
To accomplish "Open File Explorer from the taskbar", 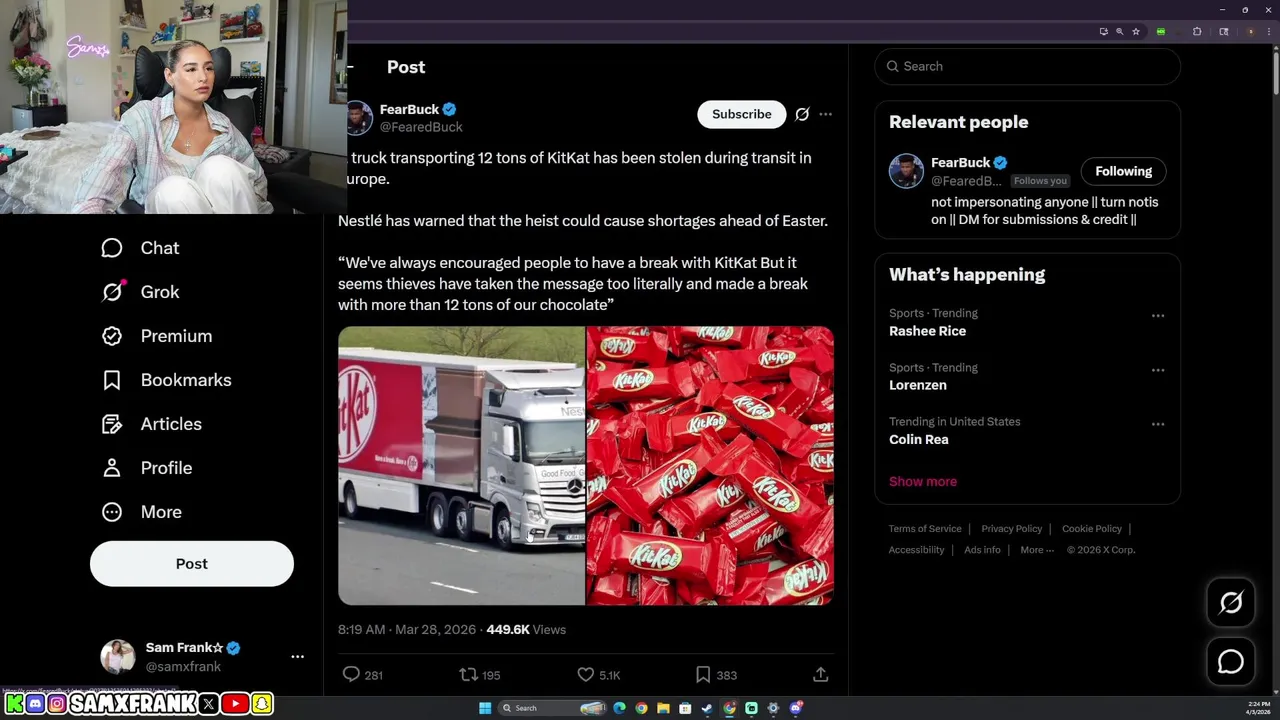I will coord(663,708).
